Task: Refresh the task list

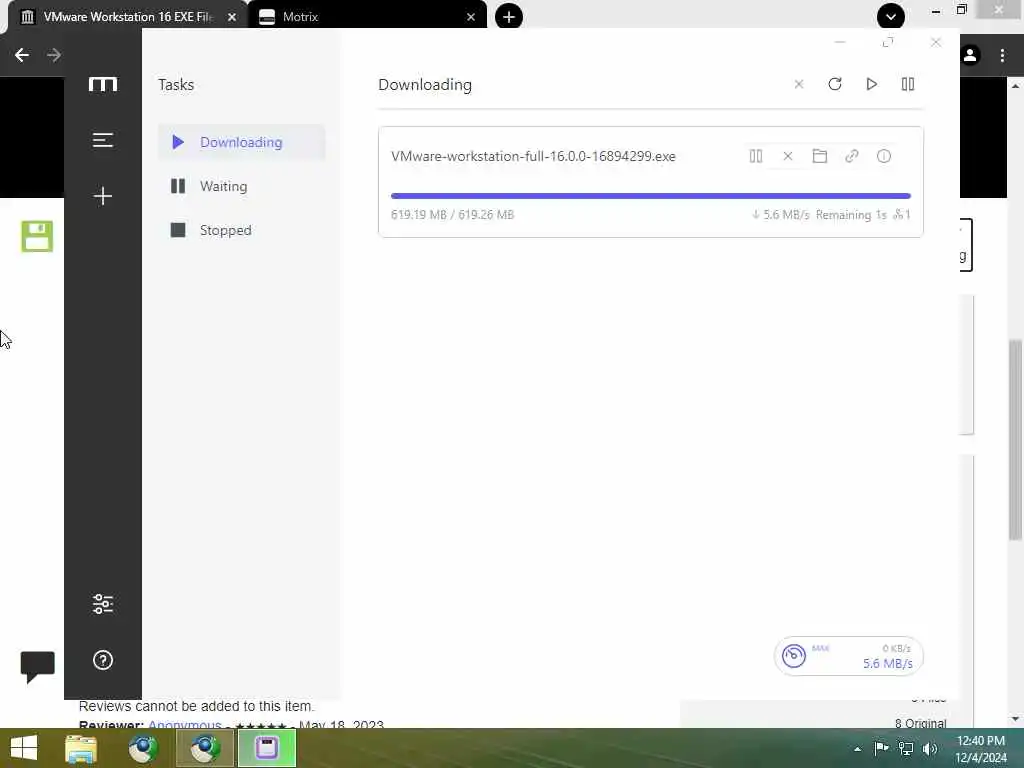Action: point(835,84)
